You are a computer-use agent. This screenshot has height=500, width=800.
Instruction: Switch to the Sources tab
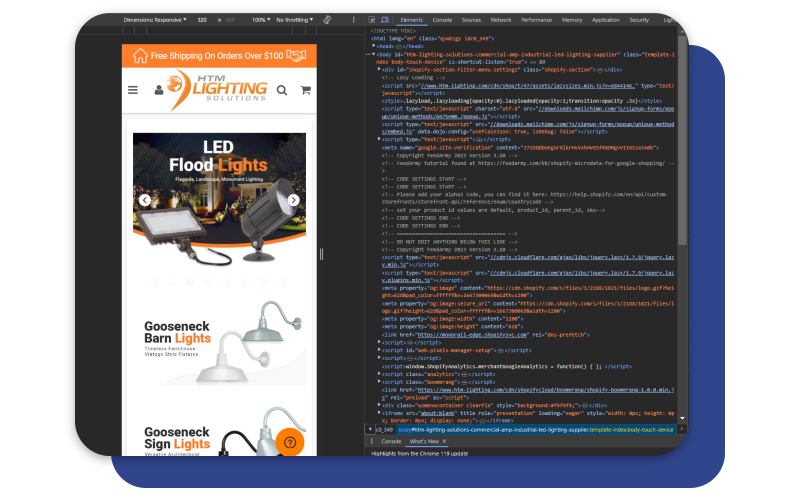(x=471, y=20)
